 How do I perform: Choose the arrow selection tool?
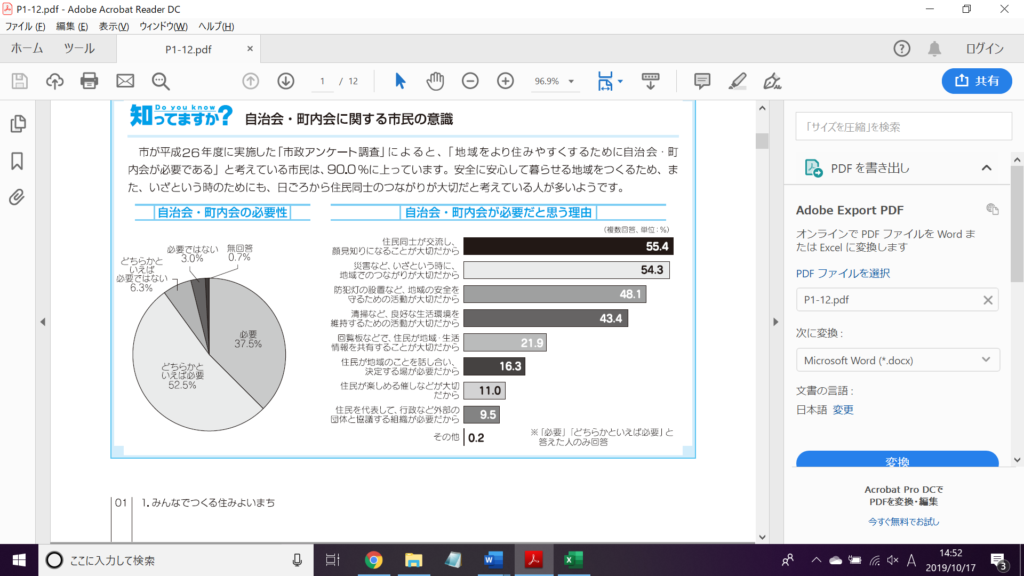[400, 81]
